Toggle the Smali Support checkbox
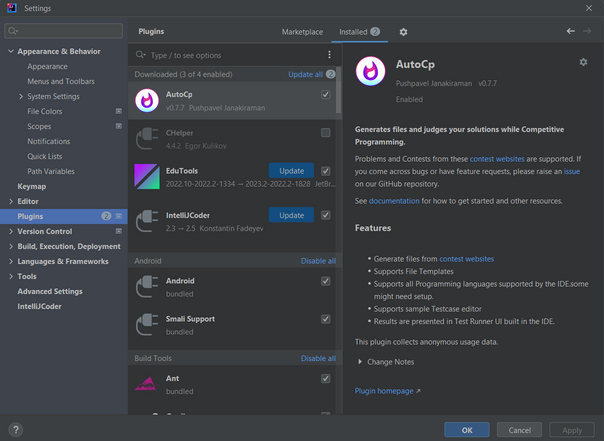 pyautogui.click(x=326, y=319)
